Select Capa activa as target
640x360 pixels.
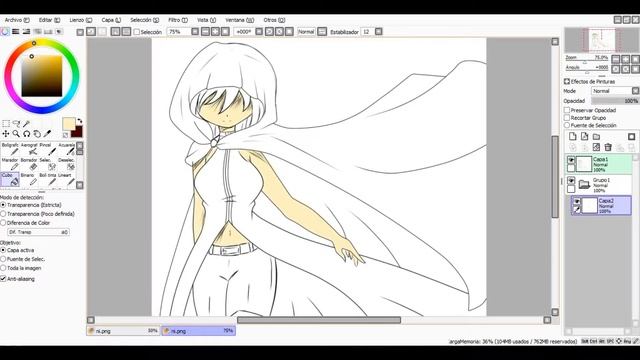3,250
